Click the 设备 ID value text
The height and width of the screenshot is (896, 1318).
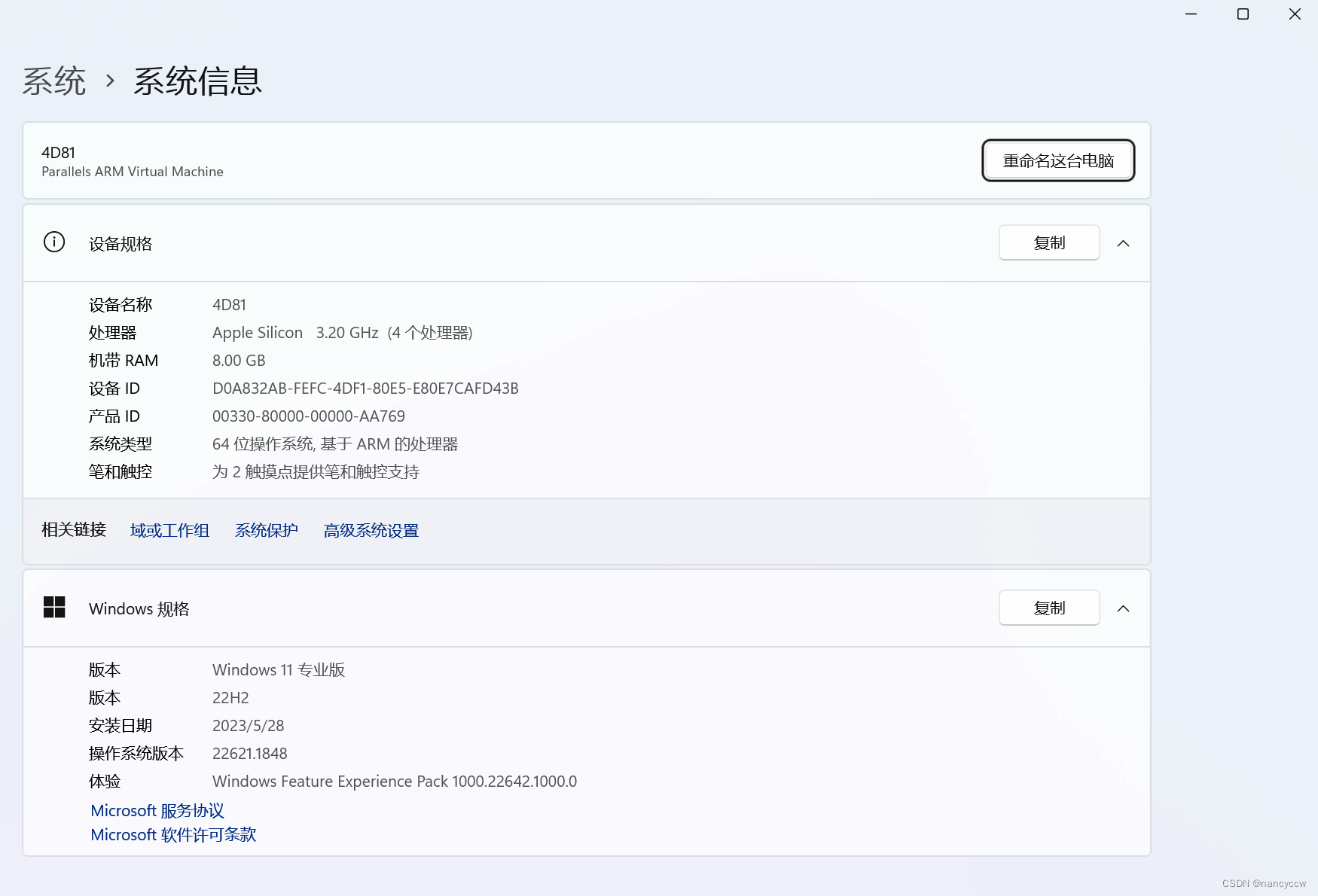point(365,389)
